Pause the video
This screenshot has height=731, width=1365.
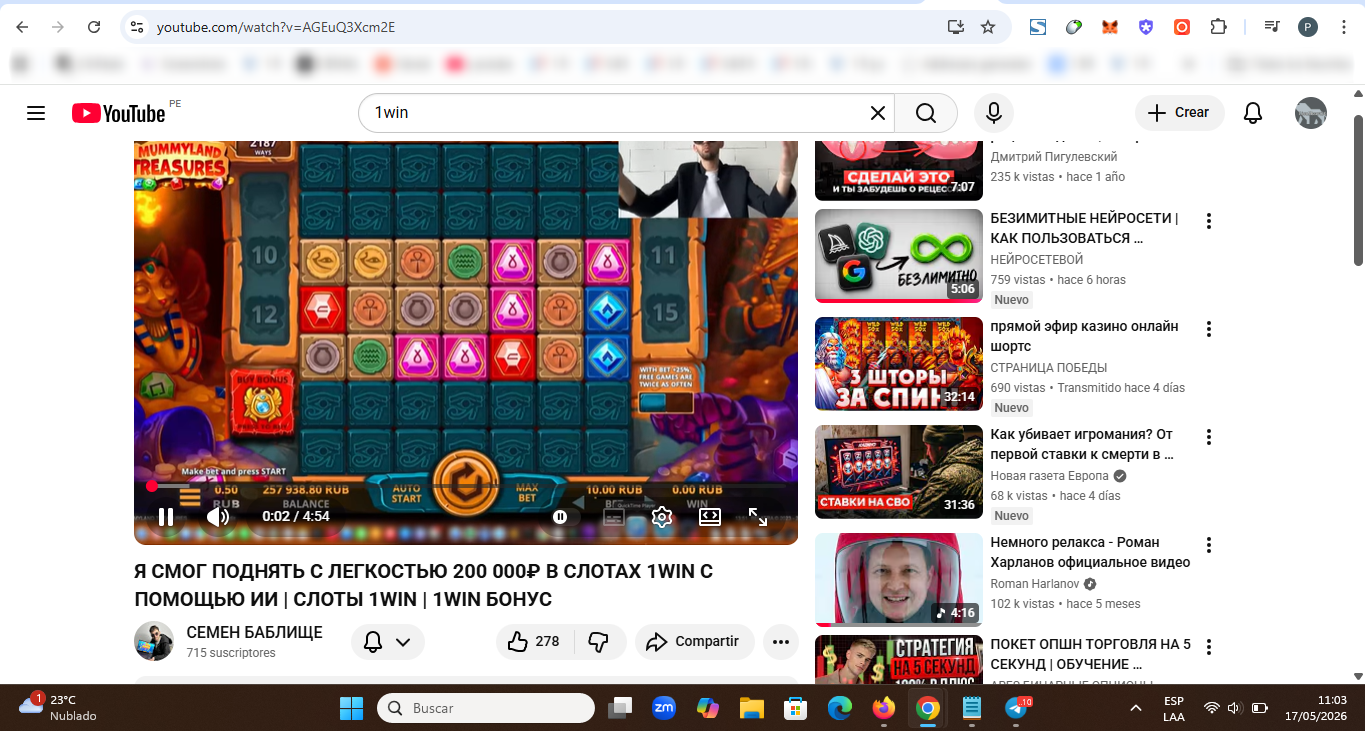point(166,517)
